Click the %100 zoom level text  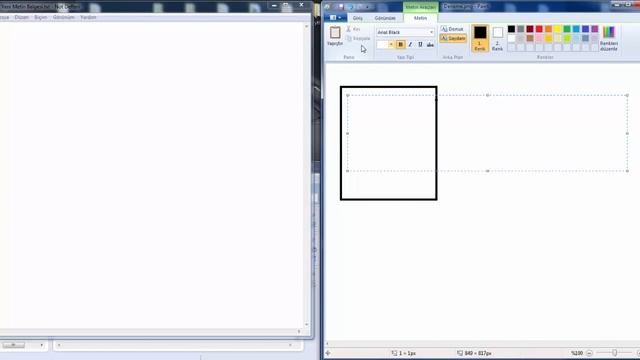(x=577, y=353)
